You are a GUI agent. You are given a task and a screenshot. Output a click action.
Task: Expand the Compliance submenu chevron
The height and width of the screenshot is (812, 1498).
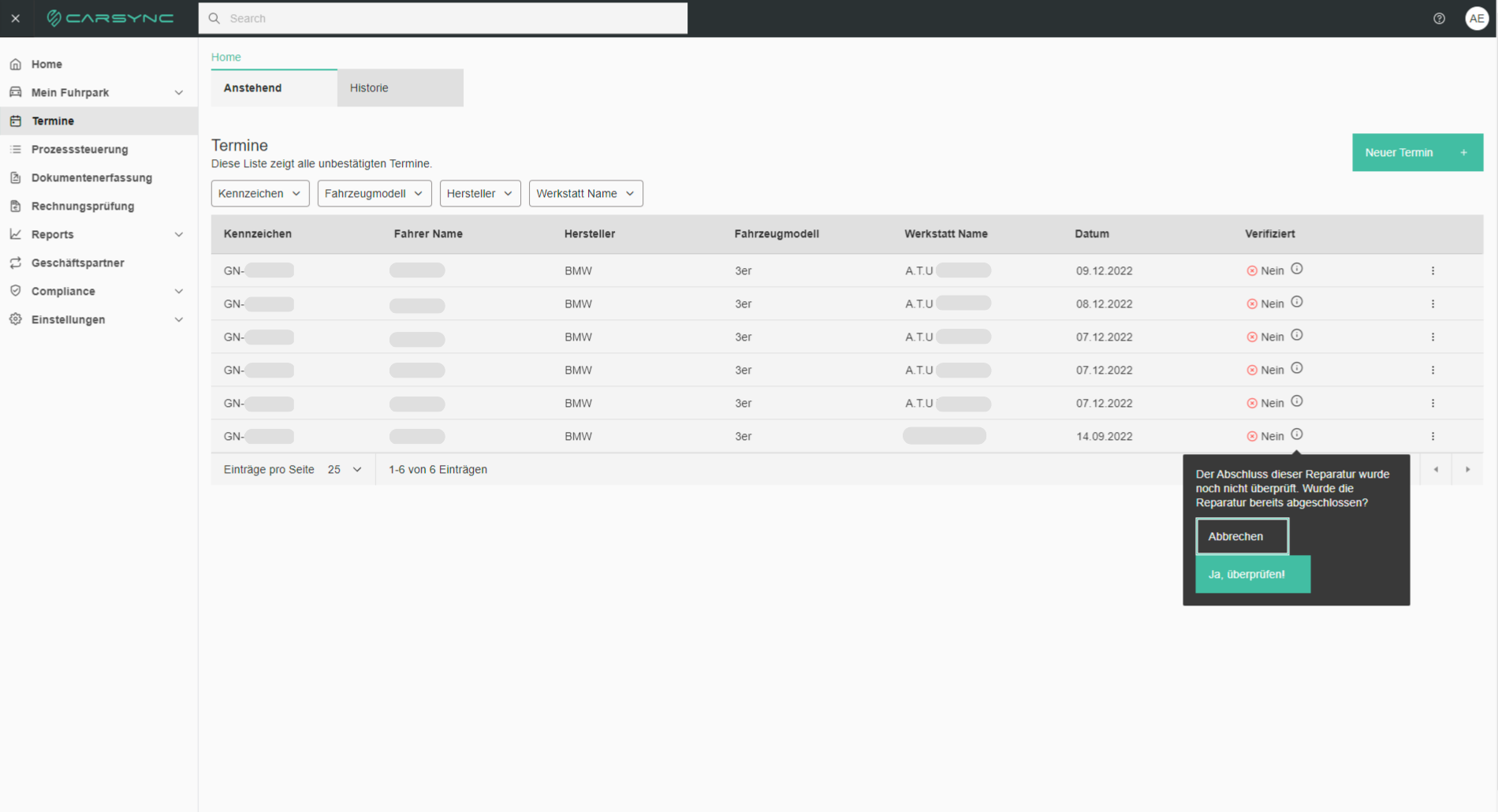pos(179,291)
